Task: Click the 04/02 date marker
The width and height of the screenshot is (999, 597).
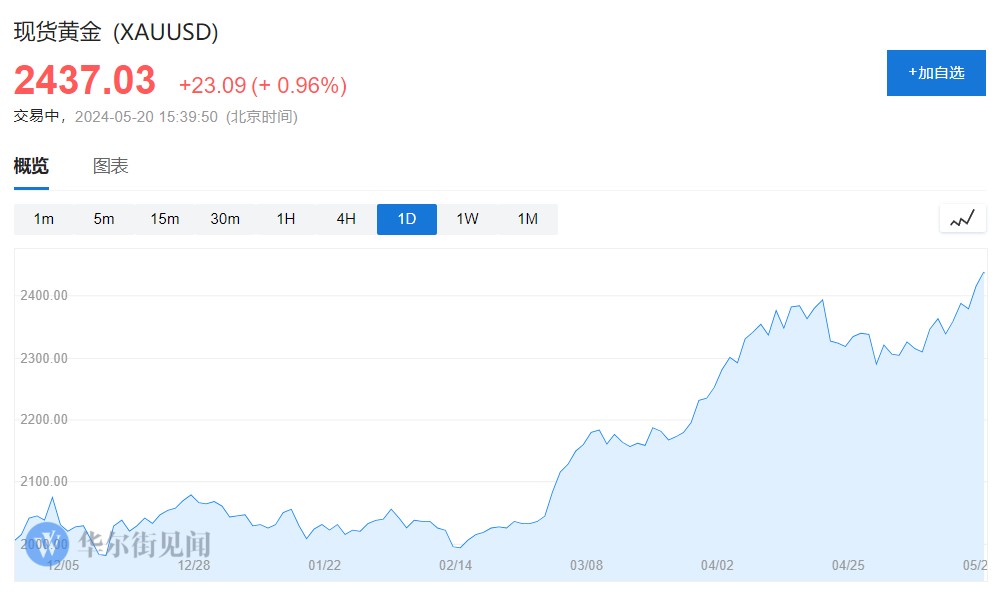Action: pyautogui.click(x=717, y=565)
